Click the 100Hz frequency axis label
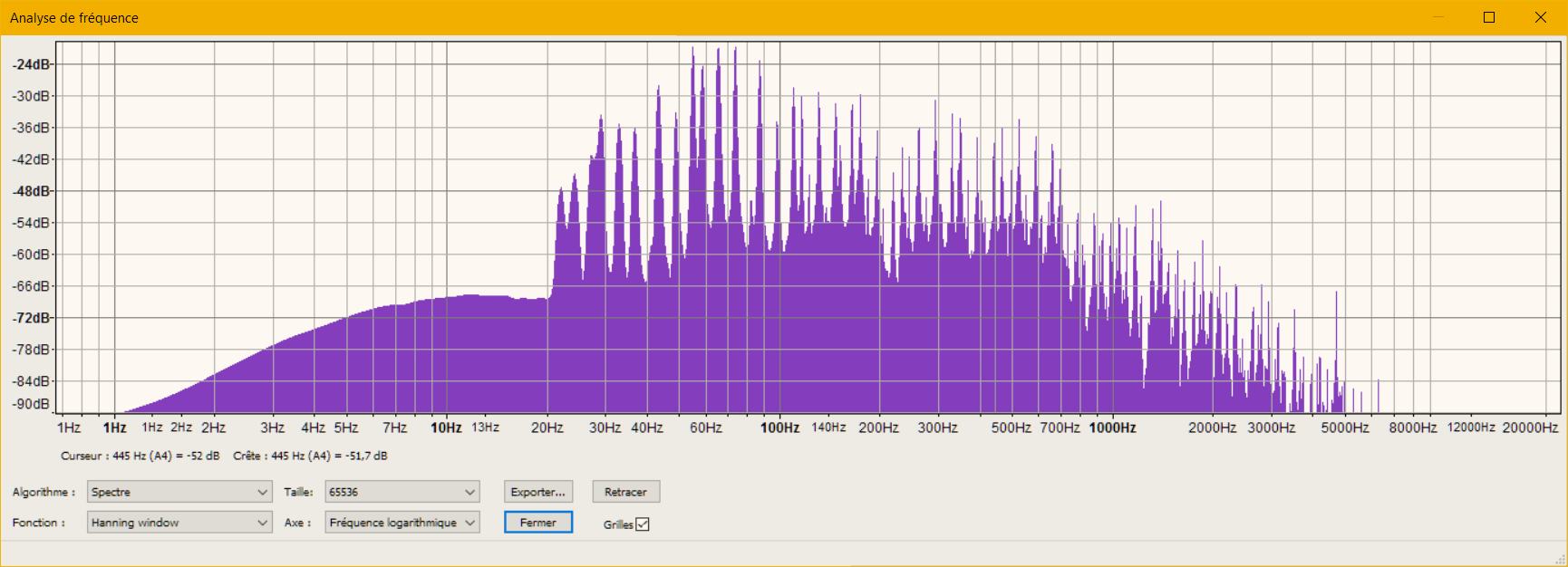 tap(779, 428)
